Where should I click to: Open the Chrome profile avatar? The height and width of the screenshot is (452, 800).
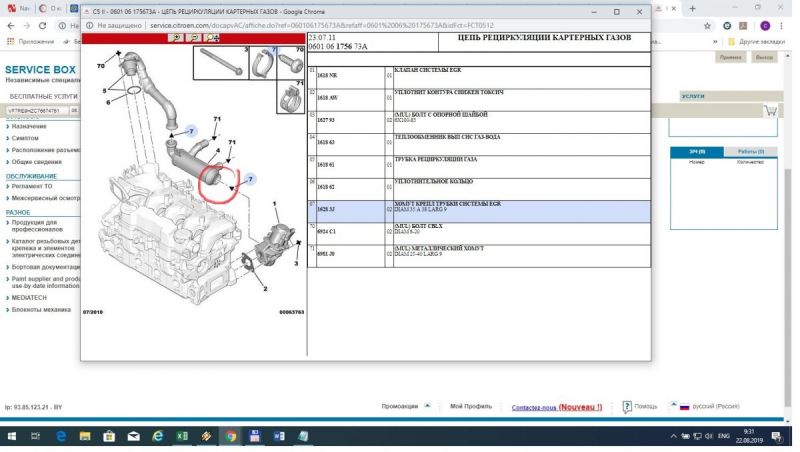[x=765, y=24]
